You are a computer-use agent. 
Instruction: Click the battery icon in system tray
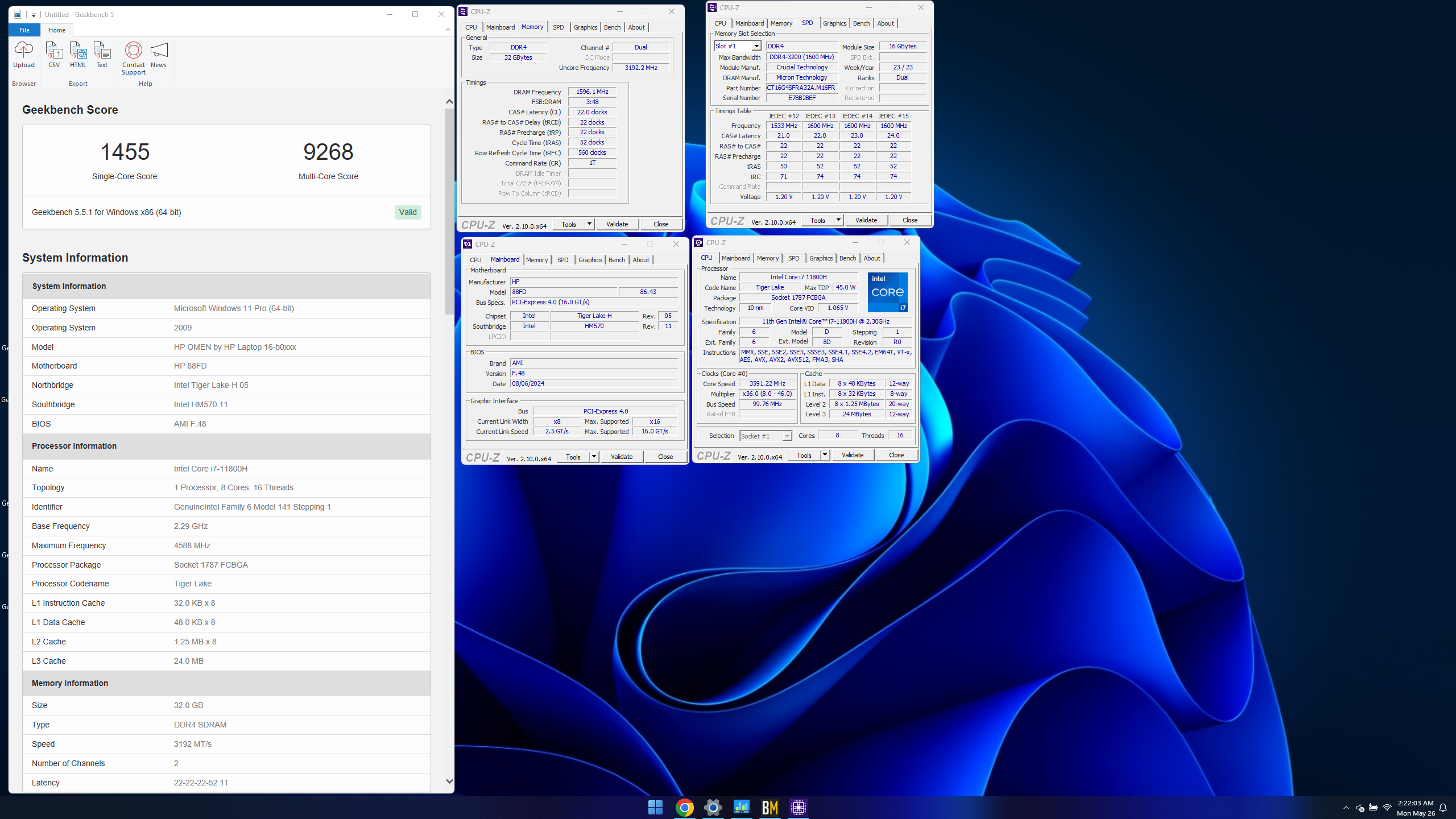[x=1374, y=808]
